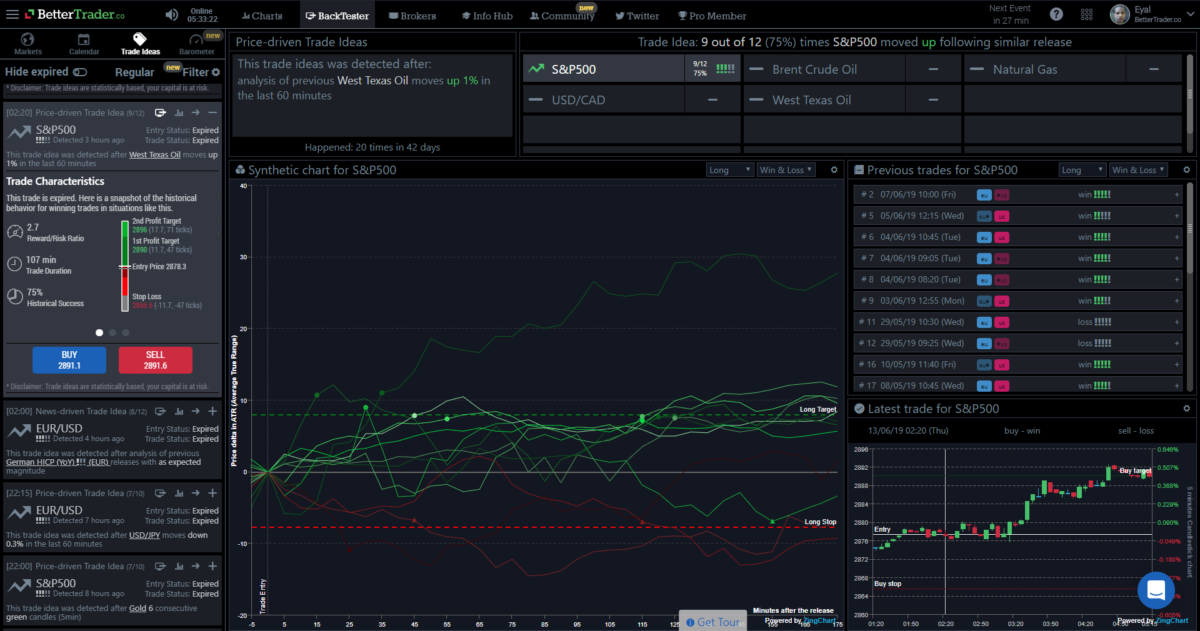This screenshot has height=631, width=1200.
Task: Switch to the BackTester tab
Action: (x=338, y=14)
